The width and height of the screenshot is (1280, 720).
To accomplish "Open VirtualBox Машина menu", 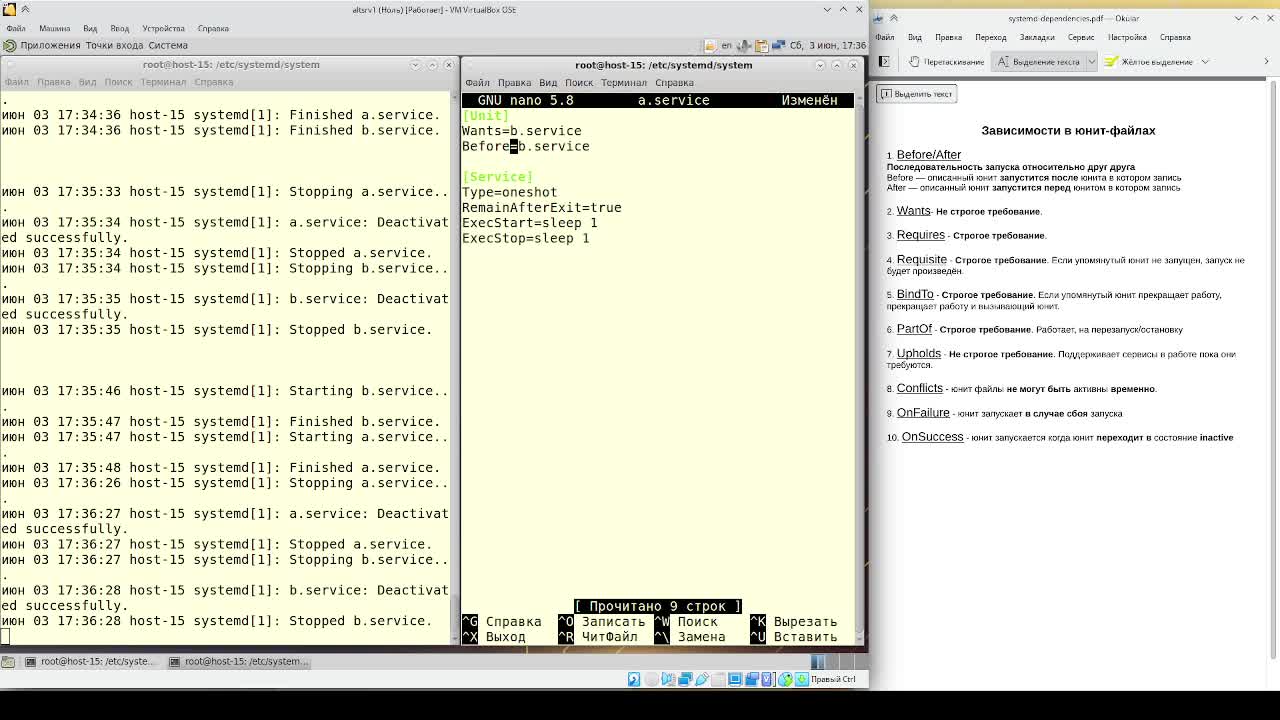I will [54, 28].
